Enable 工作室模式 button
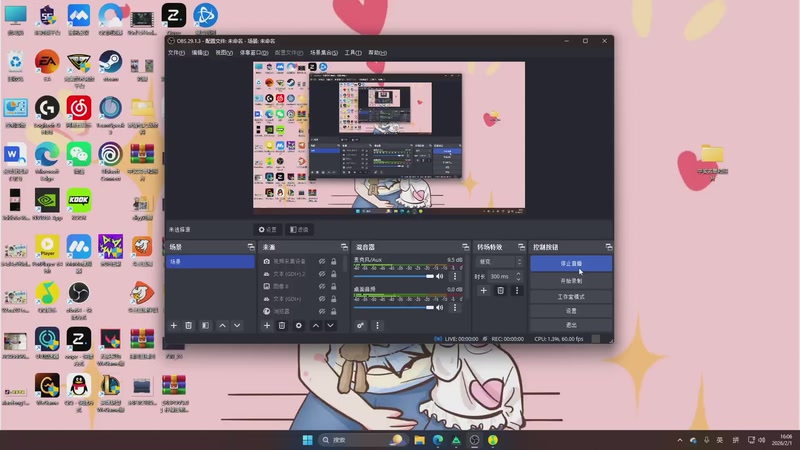800x450 pixels. pos(571,296)
